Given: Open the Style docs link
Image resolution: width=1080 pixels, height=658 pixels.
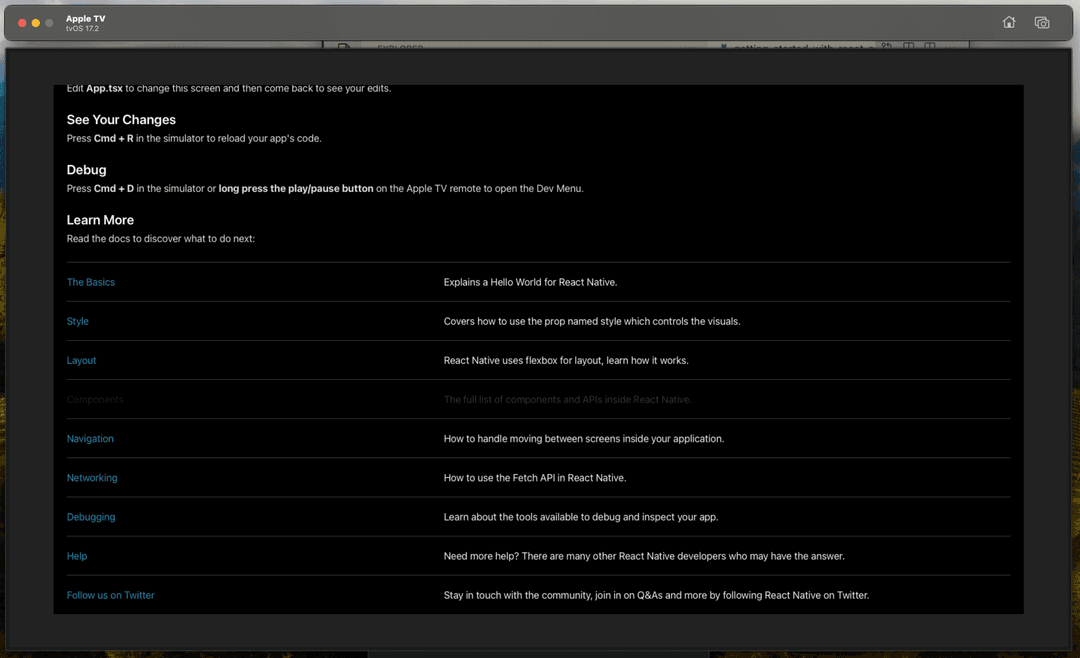Looking at the screenshot, I should 78,321.
